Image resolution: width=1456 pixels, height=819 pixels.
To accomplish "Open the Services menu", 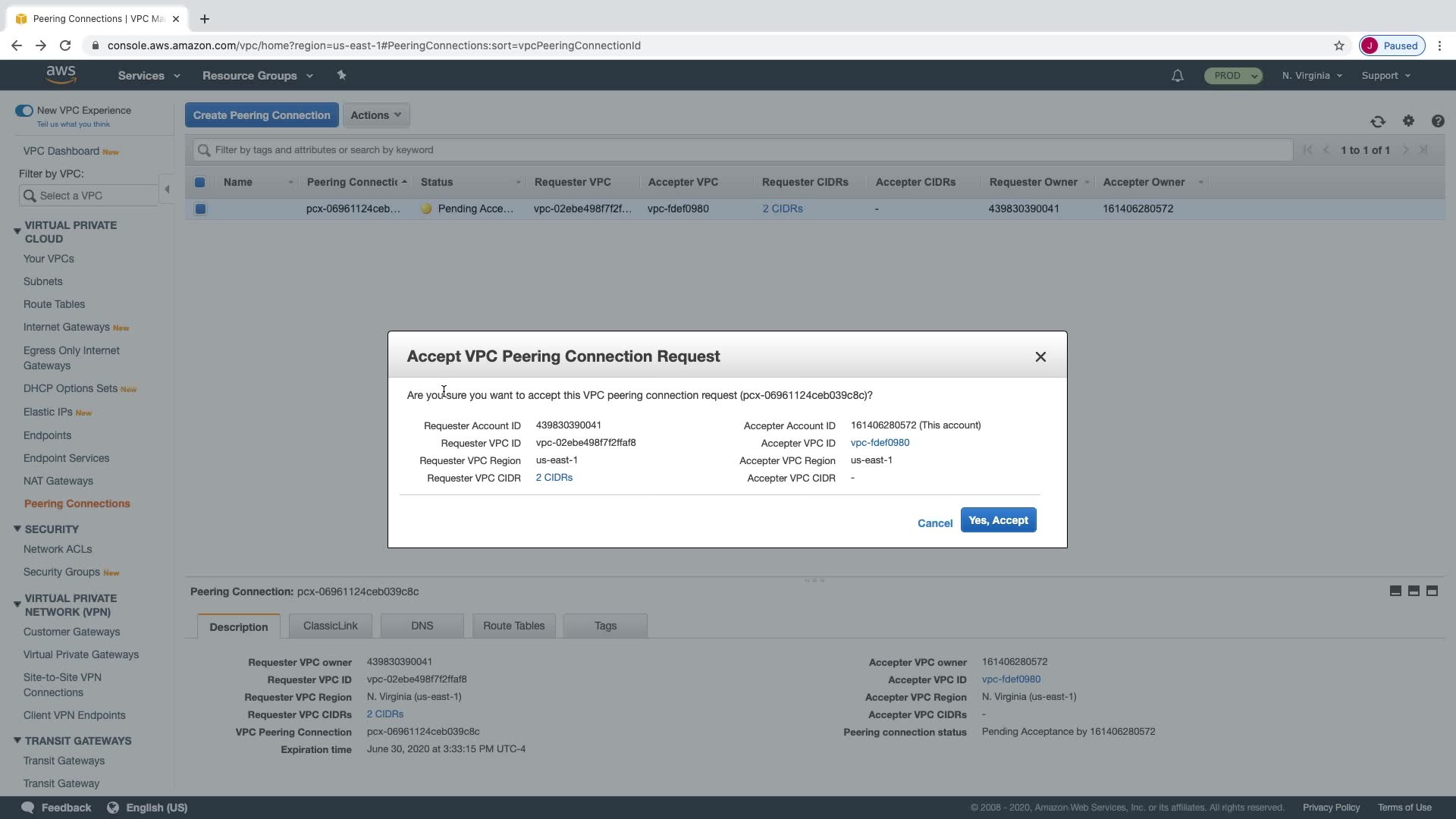I will tap(149, 76).
